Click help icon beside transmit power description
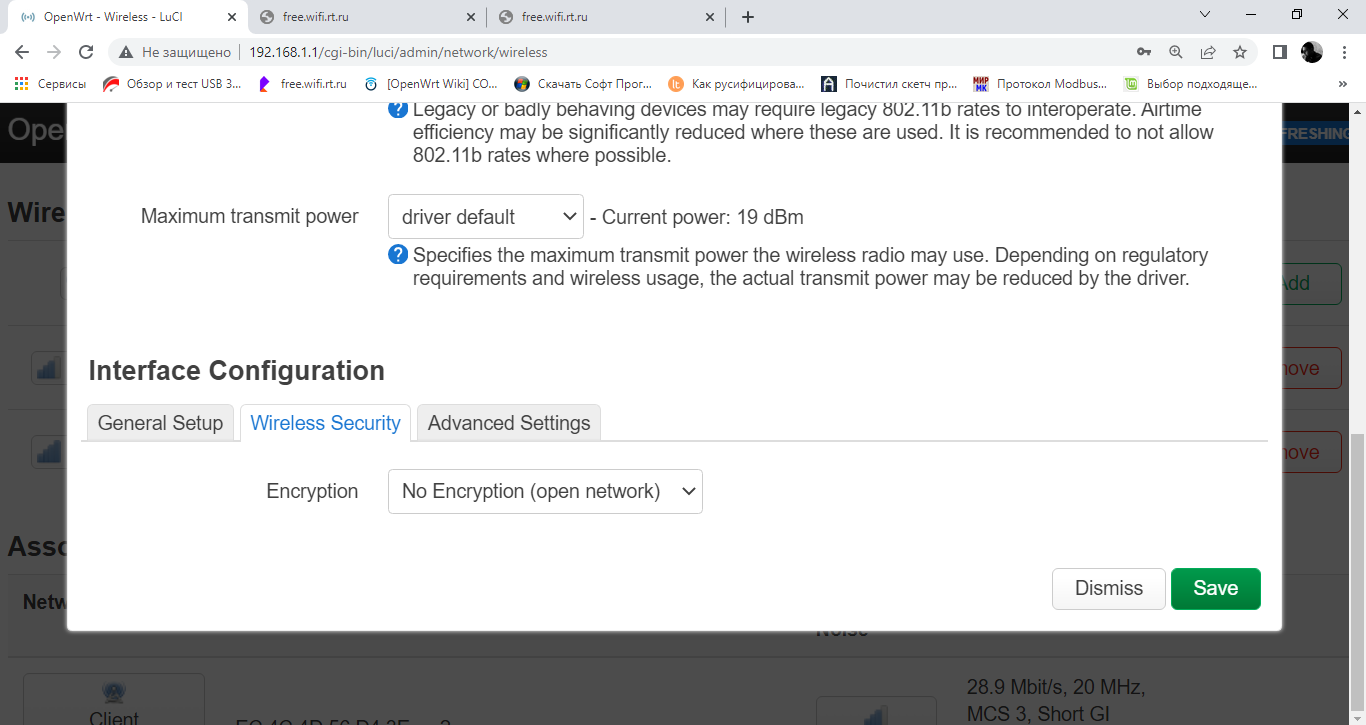Viewport: 1366px width, 725px height. [398, 255]
